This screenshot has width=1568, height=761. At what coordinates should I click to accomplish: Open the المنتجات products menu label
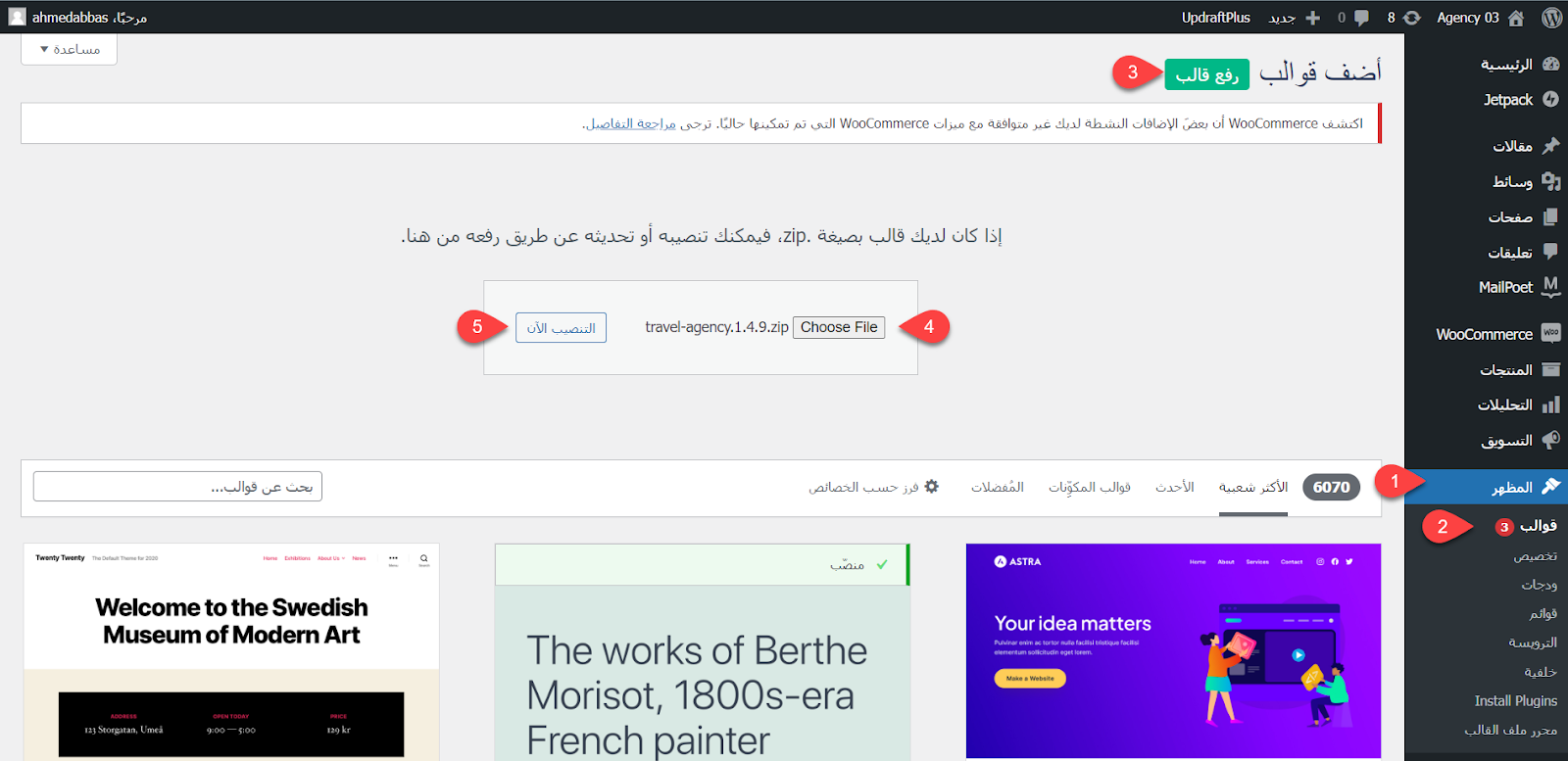pyautogui.click(x=1506, y=369)
